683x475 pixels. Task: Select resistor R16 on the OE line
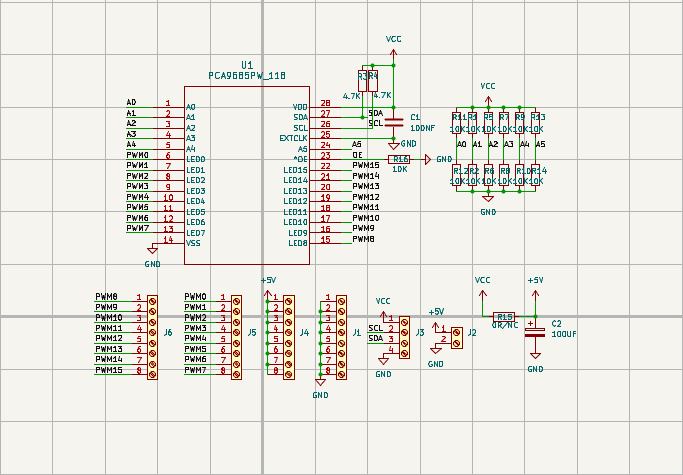point(399,159)
